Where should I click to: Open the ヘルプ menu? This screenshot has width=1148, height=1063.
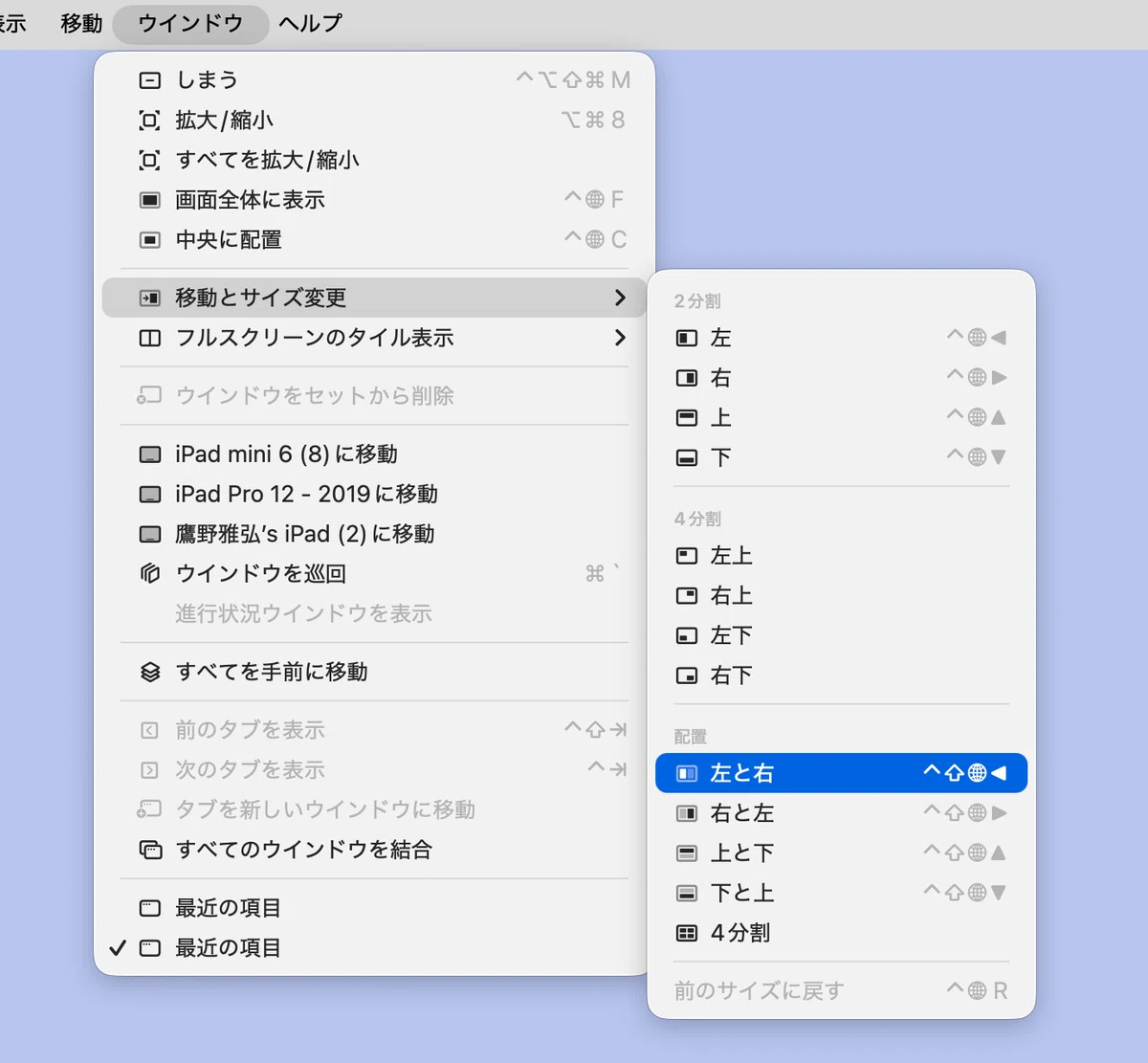click(310, 23)
